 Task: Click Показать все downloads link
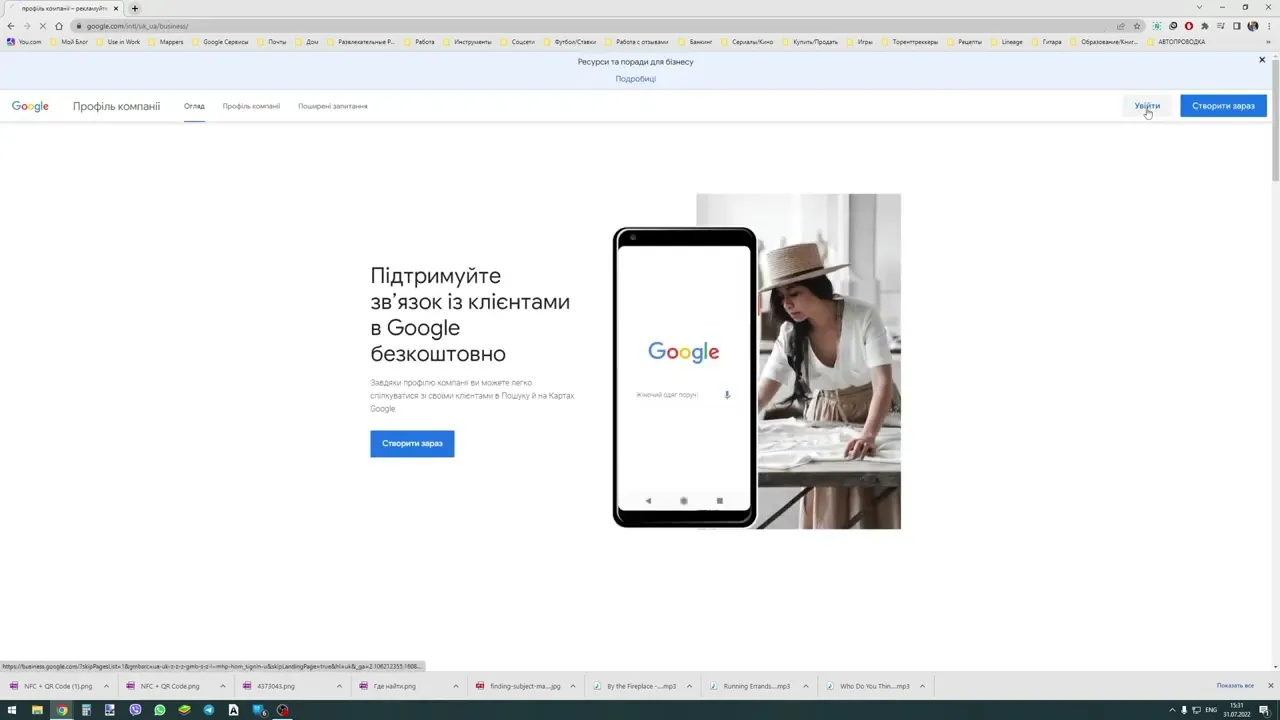1235,686
